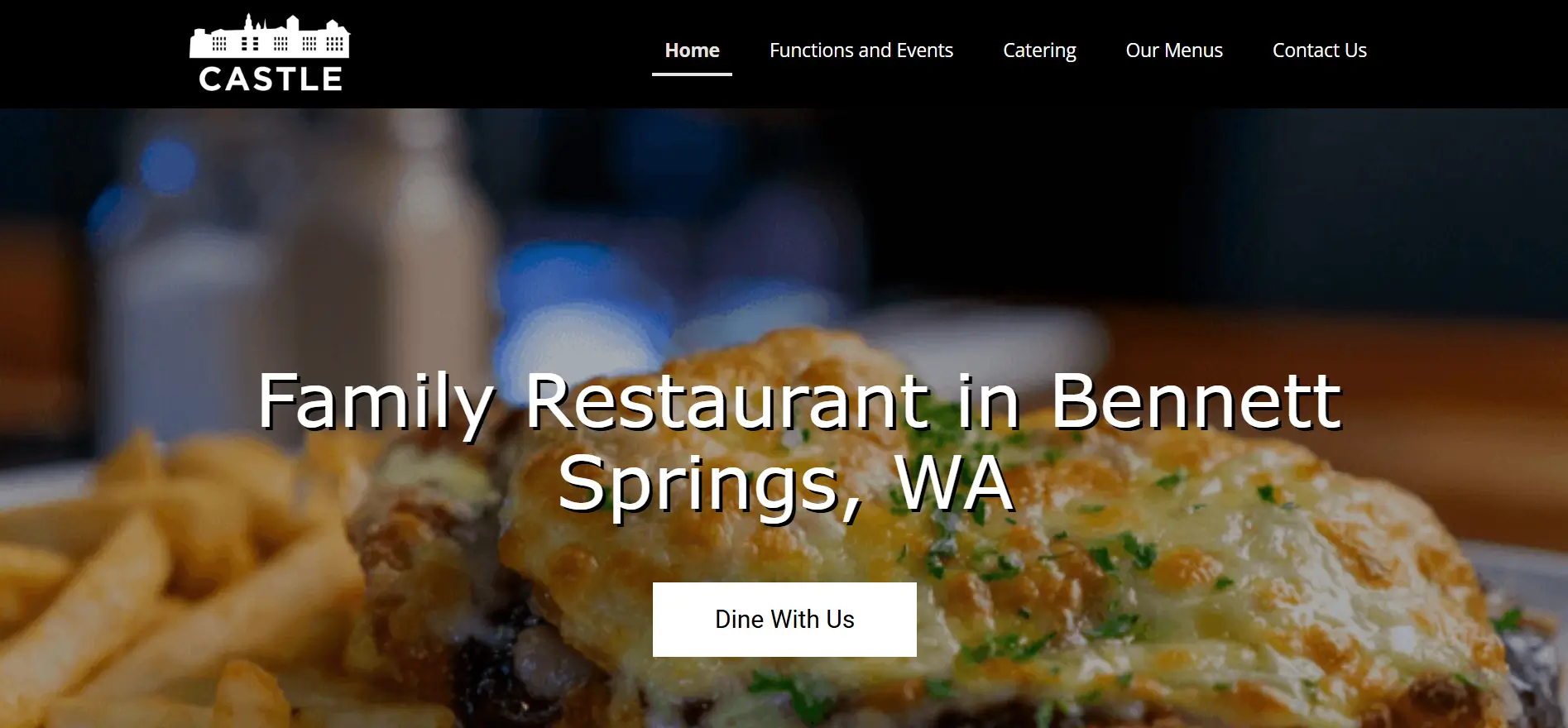Go to the Home page tab

(692, 50)
